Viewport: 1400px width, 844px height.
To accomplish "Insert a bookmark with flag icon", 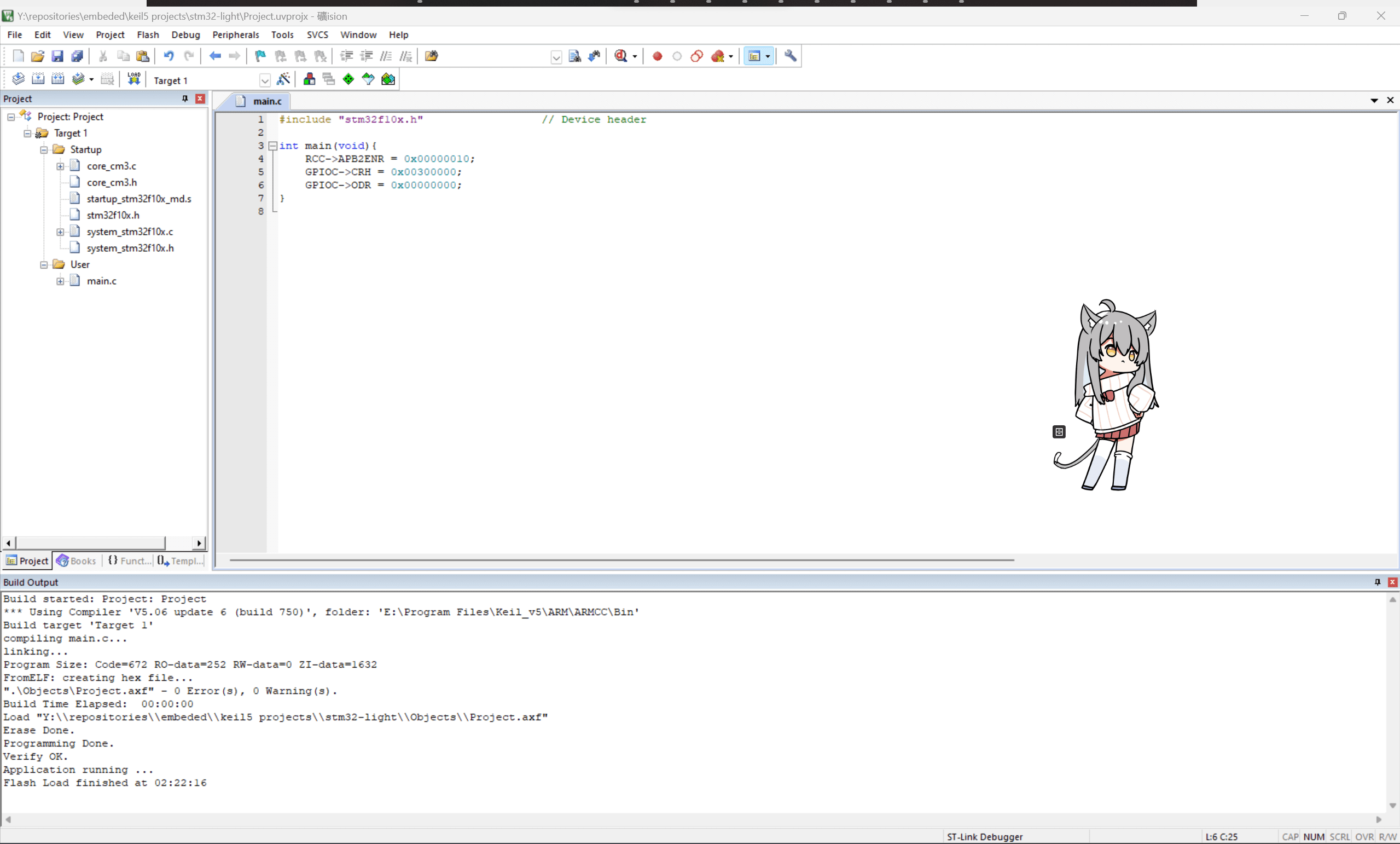I will 260,56.
